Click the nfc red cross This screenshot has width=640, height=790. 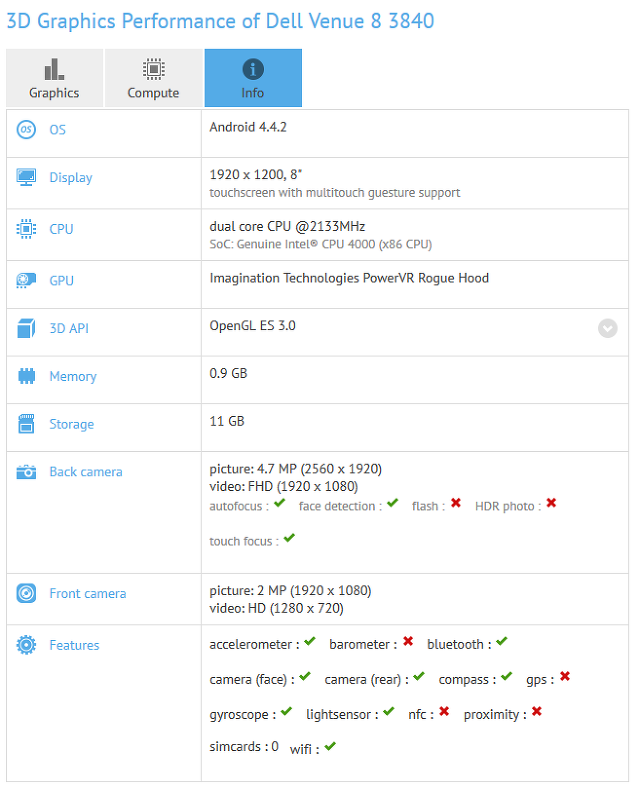[444, 711]
